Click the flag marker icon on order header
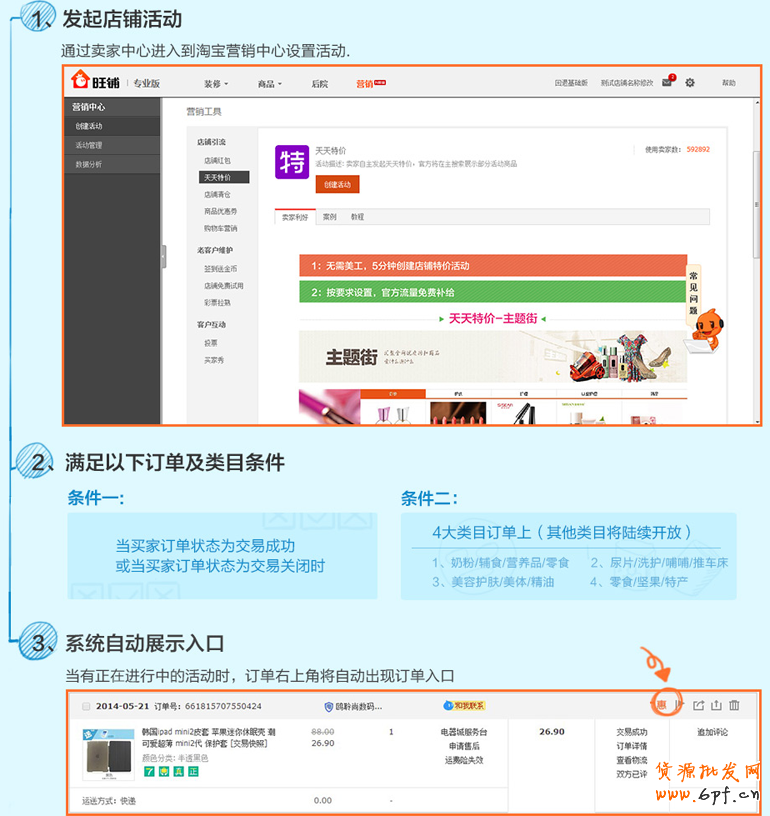Viewport: 770px width, 816px height. 679,705
